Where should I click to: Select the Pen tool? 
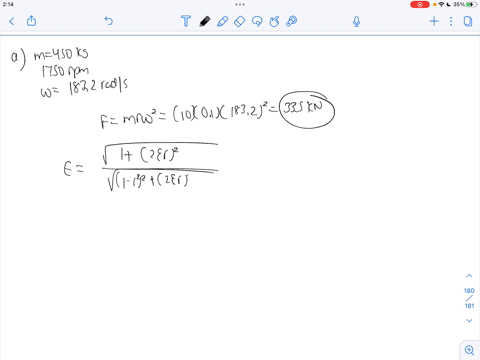click(205, 21)
